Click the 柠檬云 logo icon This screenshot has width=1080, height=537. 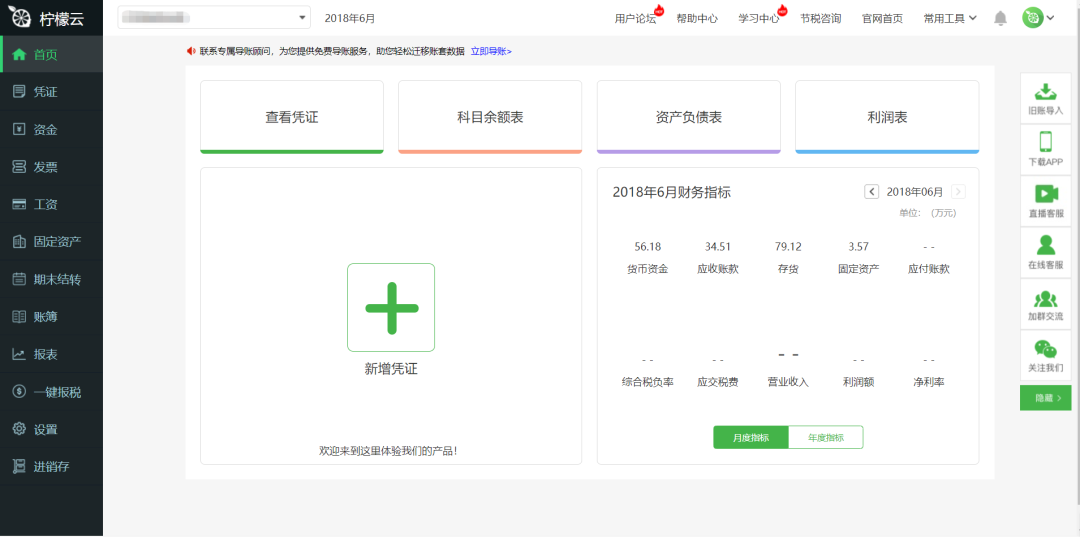coord(22,18)
